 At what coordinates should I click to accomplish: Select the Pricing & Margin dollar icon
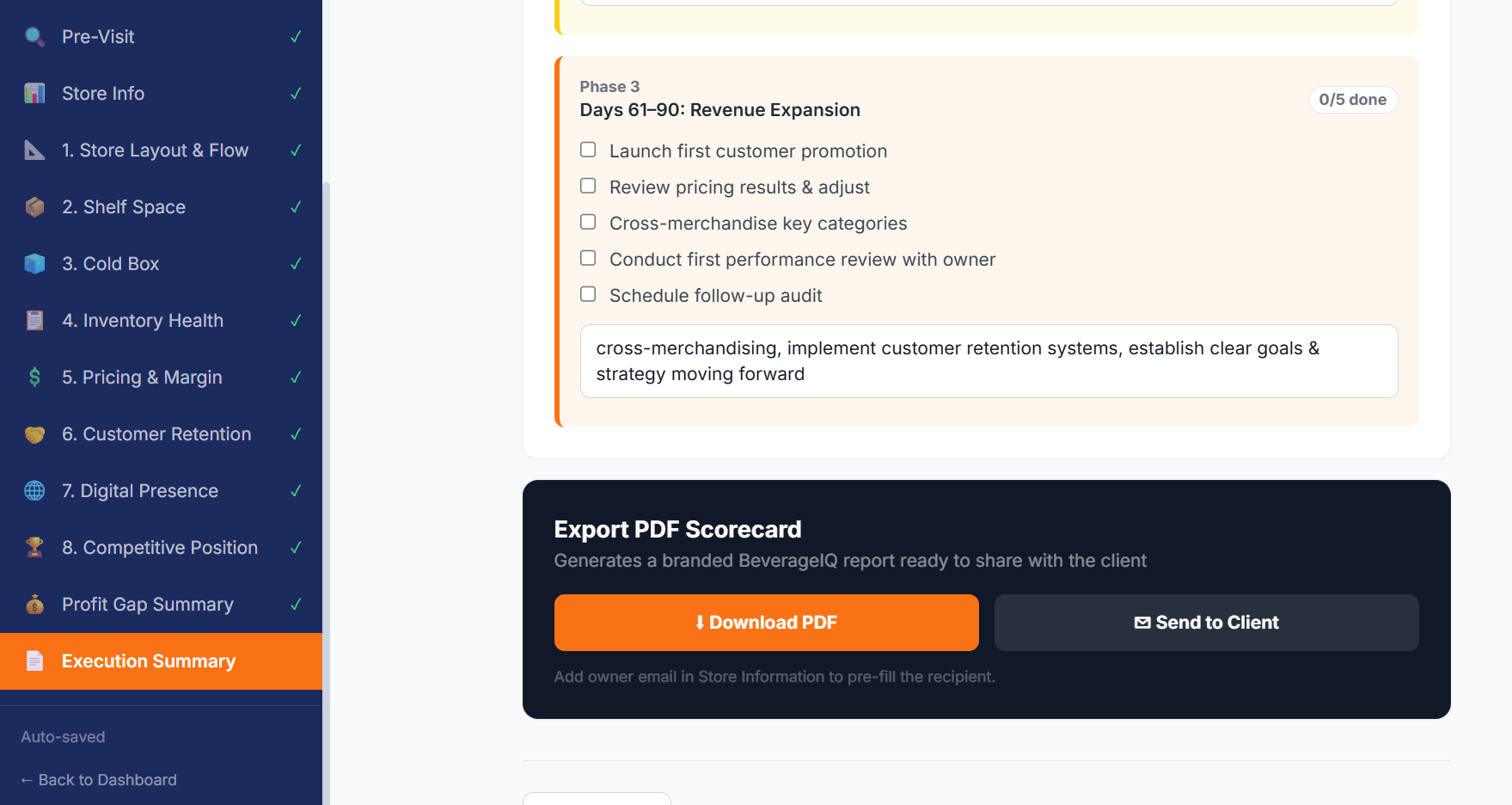(x=34, y=377)
